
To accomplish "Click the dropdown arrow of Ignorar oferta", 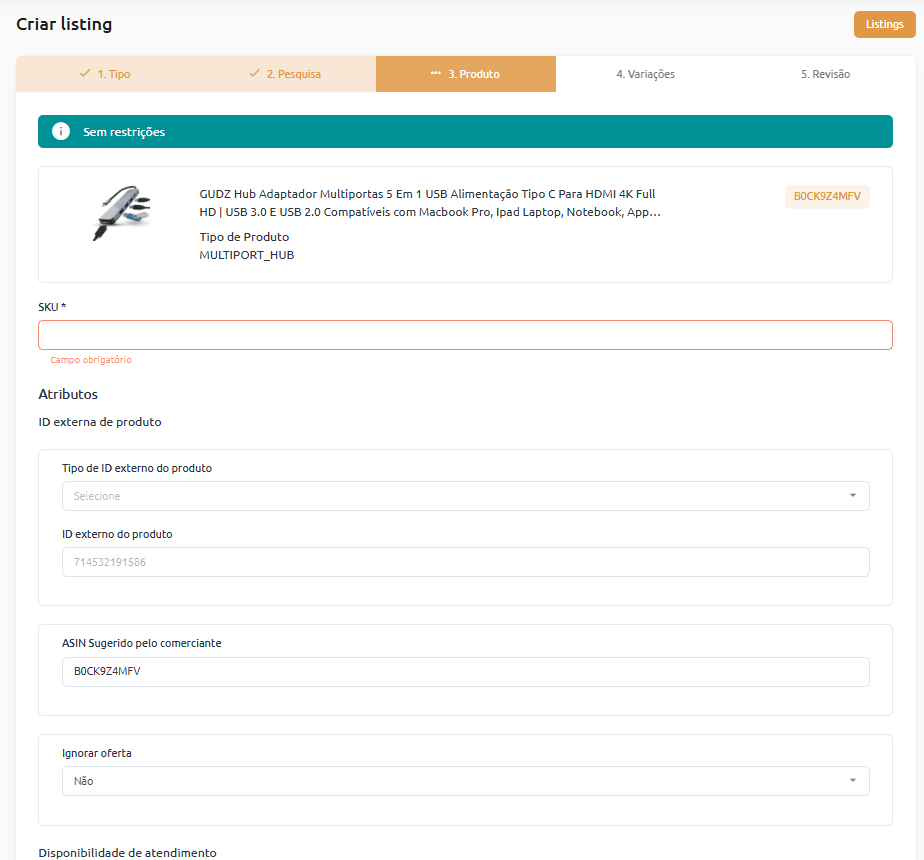I will coord(852,781).
